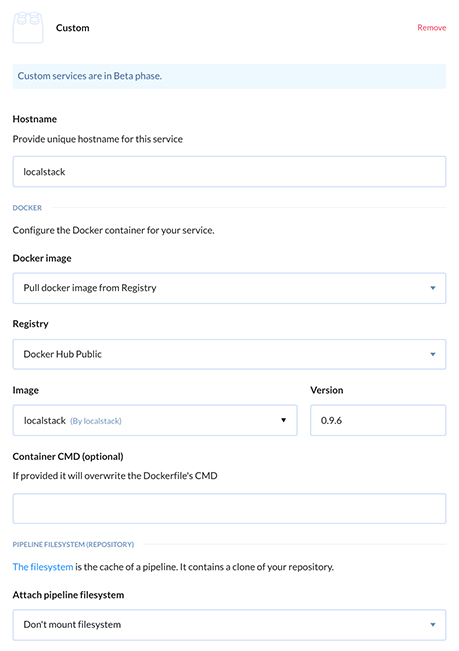
Task: Open the Registry dropdown showing Docker Hub Public
Action: coord(229,354)
